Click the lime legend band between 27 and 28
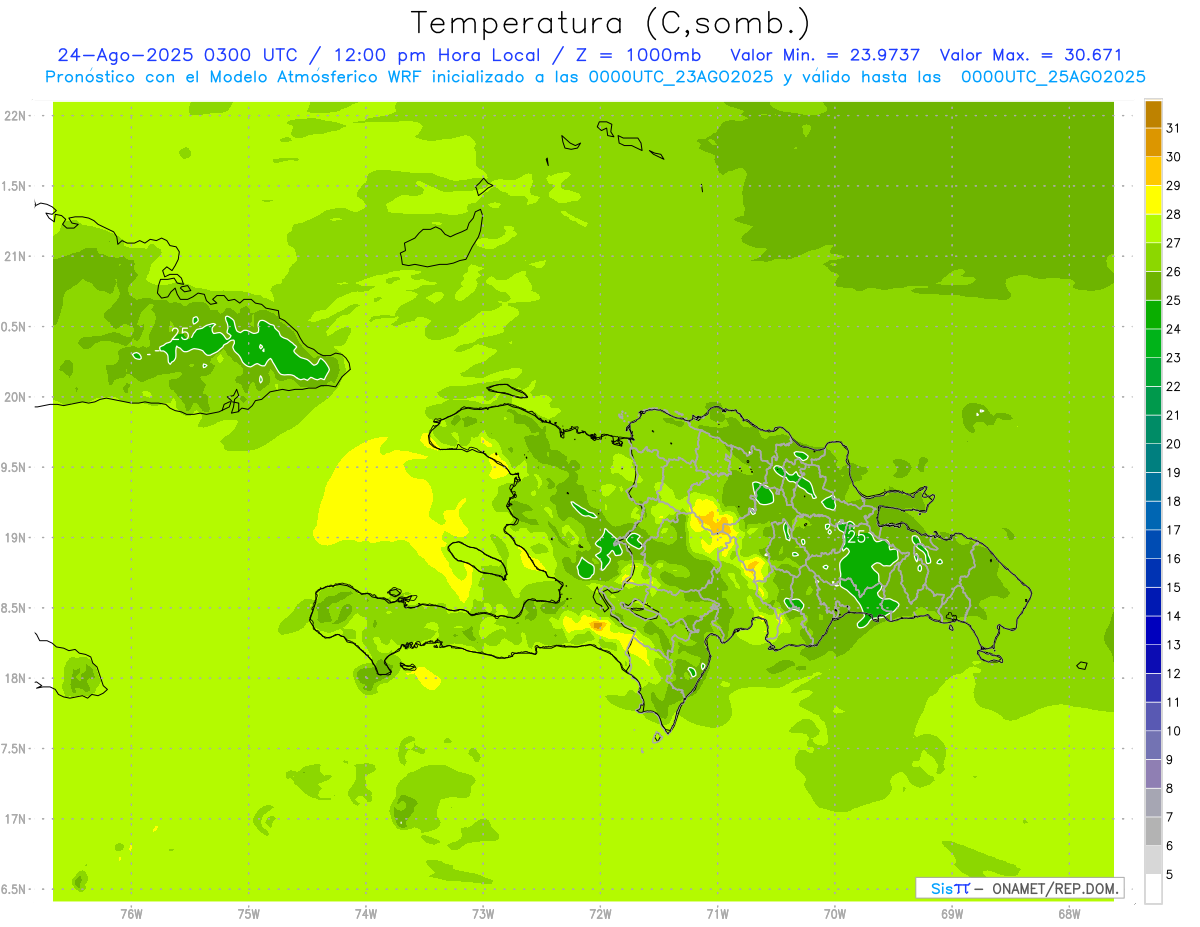The width and height of the screenshot is (1200, 927). point(1153,229)
